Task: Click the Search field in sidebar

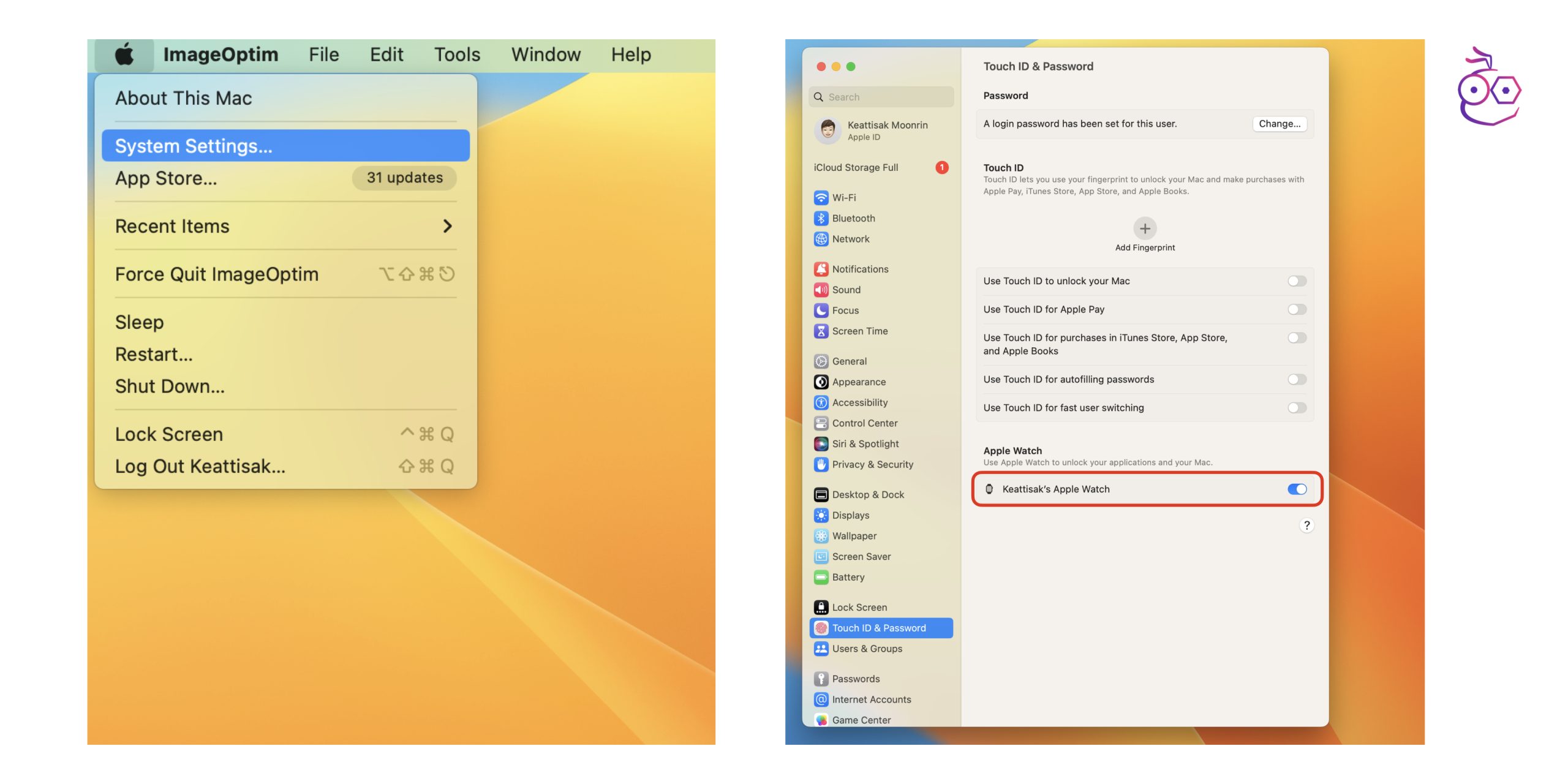Action: point(882,97)
